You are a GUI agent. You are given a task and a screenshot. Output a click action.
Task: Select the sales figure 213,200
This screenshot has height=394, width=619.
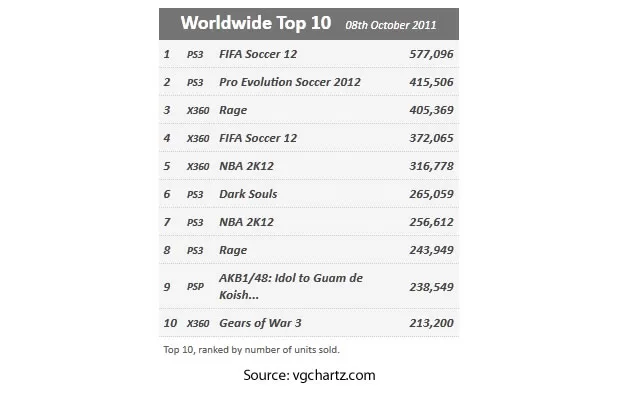[431, 323]
